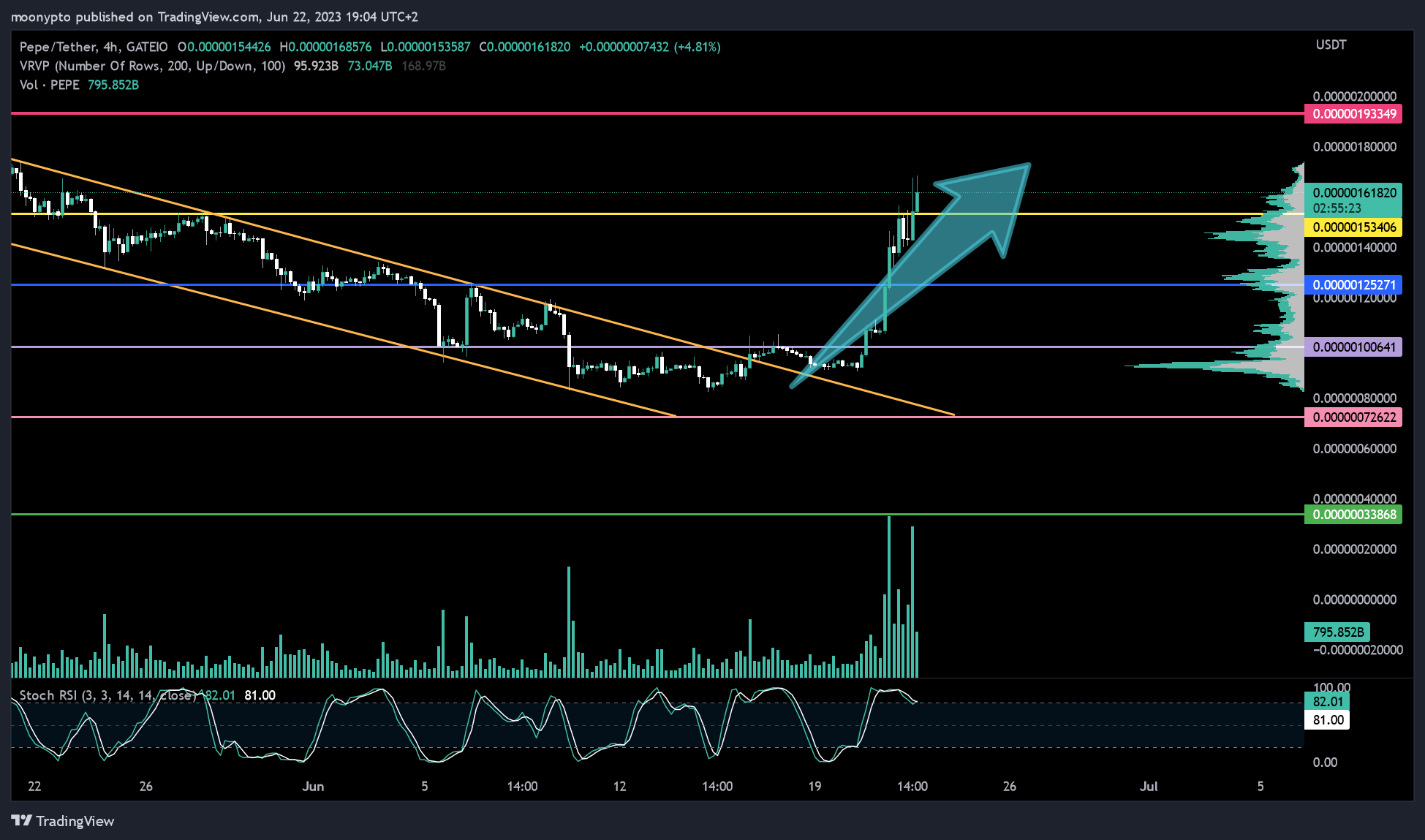Screen dimensions: 1425x840
Task: Click the Stoch RSI axis label 0.00
Action: tap(1326, 763)
